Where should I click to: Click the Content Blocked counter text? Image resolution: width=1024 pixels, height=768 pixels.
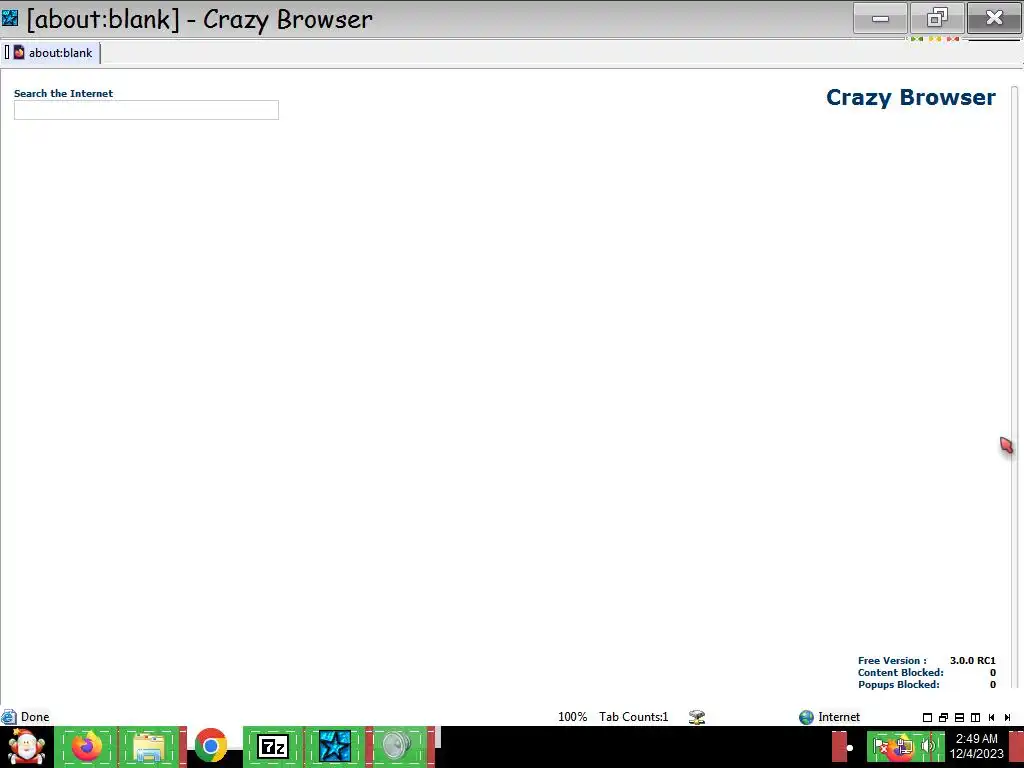927,673
